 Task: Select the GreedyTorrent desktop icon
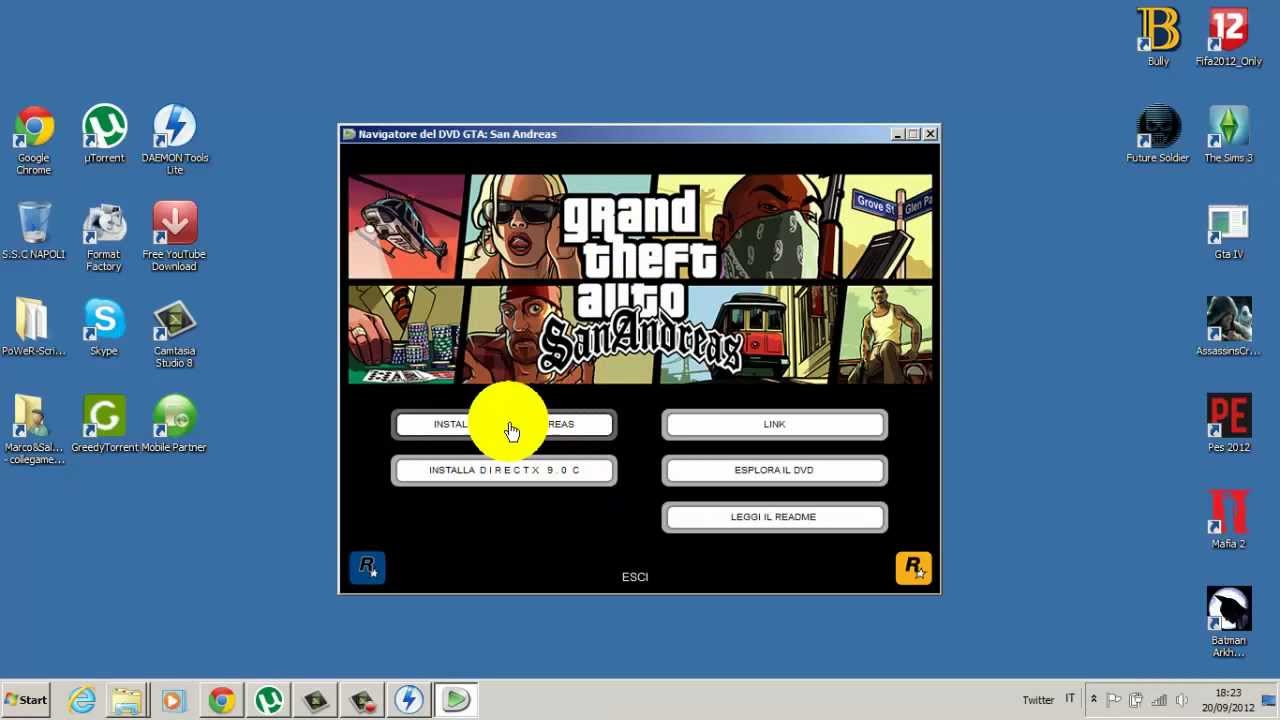(x=104, y=424)
